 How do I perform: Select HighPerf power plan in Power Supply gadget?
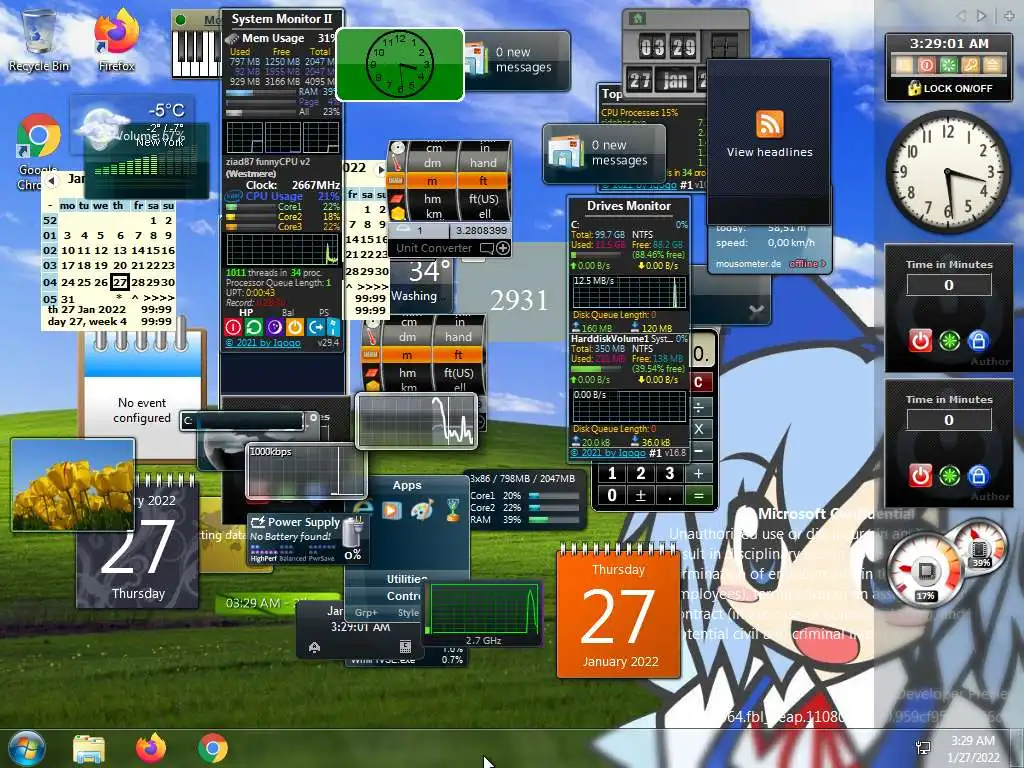click(263, 558)
